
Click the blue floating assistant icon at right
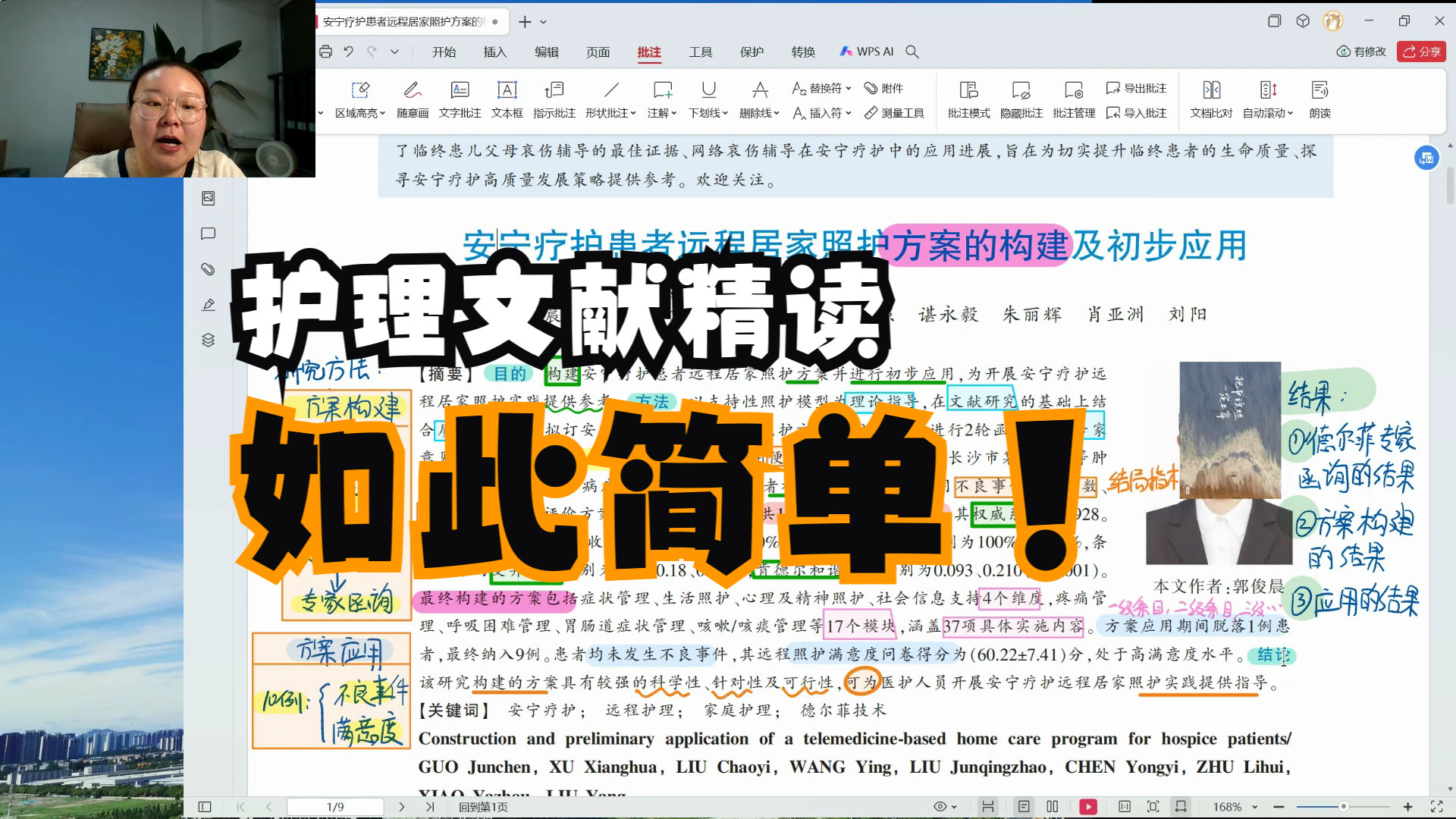(1426, 158)
